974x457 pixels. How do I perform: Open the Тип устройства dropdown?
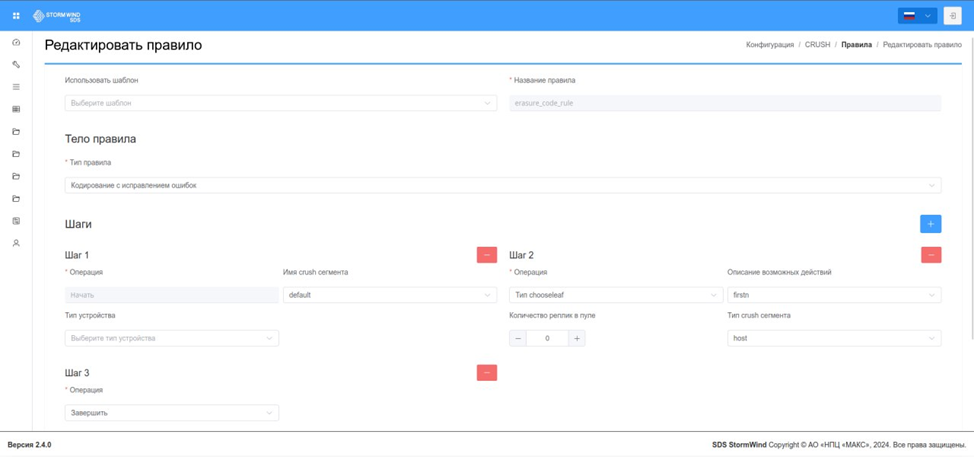click(171, 338)
